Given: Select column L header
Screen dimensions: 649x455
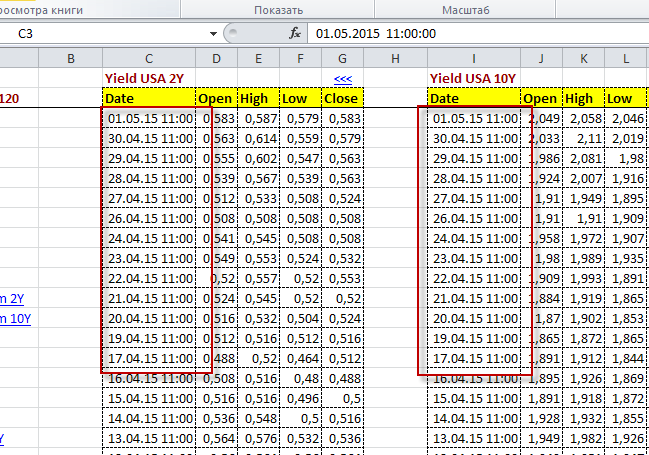Looking at the screenshot, I should click(x=625, y=58).
